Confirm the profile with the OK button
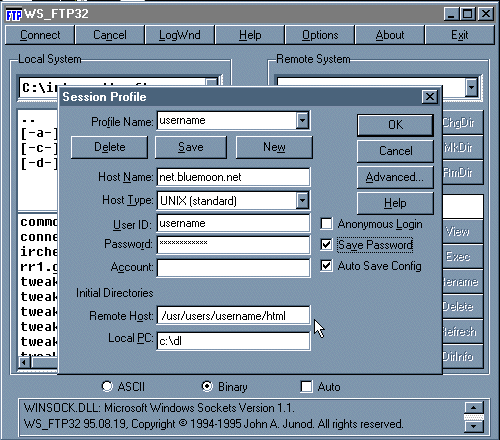 pyautogui.click(x=395, y=125)
